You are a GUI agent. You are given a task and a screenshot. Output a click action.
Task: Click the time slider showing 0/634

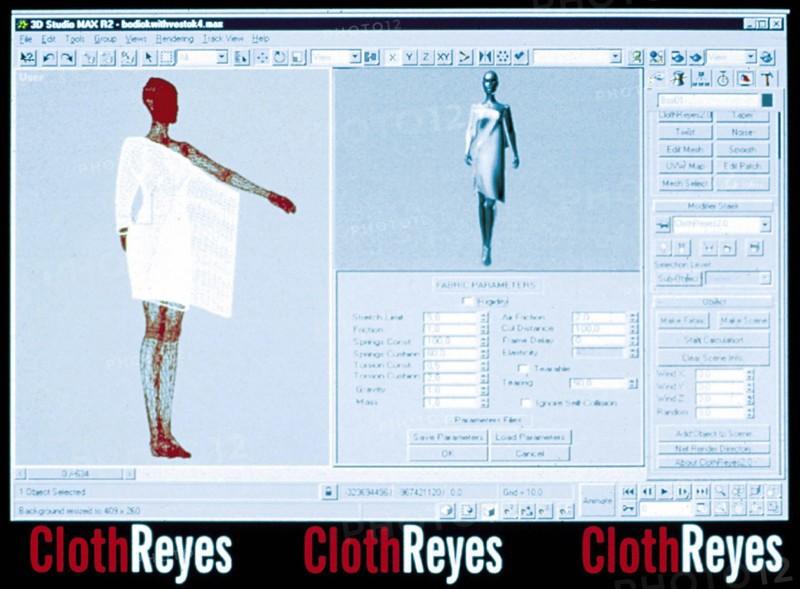(x=75, y=474)
